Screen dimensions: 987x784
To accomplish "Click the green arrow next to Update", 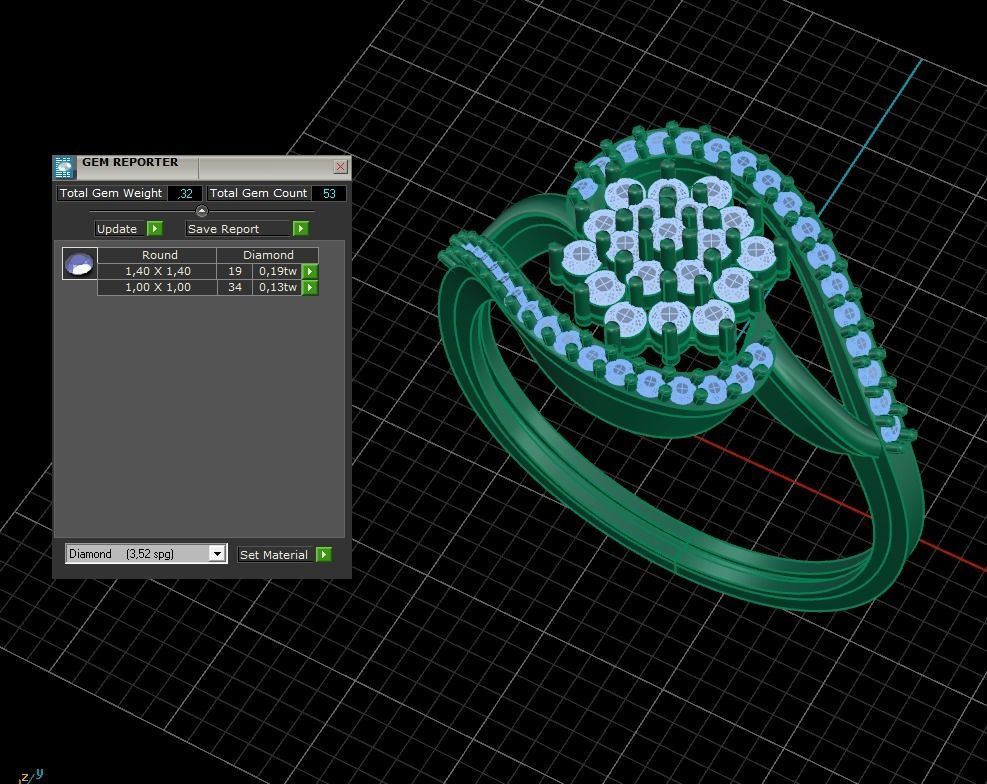I will click(155, 228).
